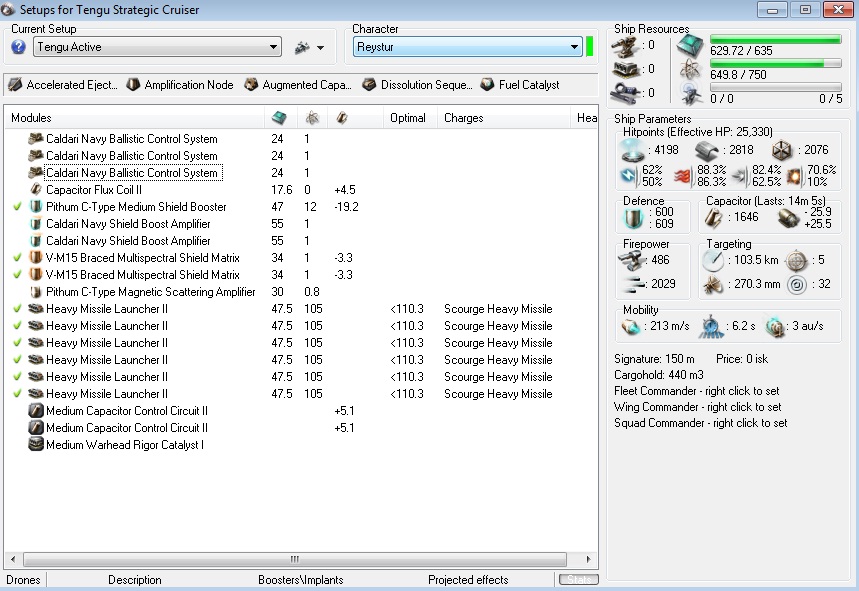
Task: Click the scroll left arrow of module list
Action: tap(13, 559)
